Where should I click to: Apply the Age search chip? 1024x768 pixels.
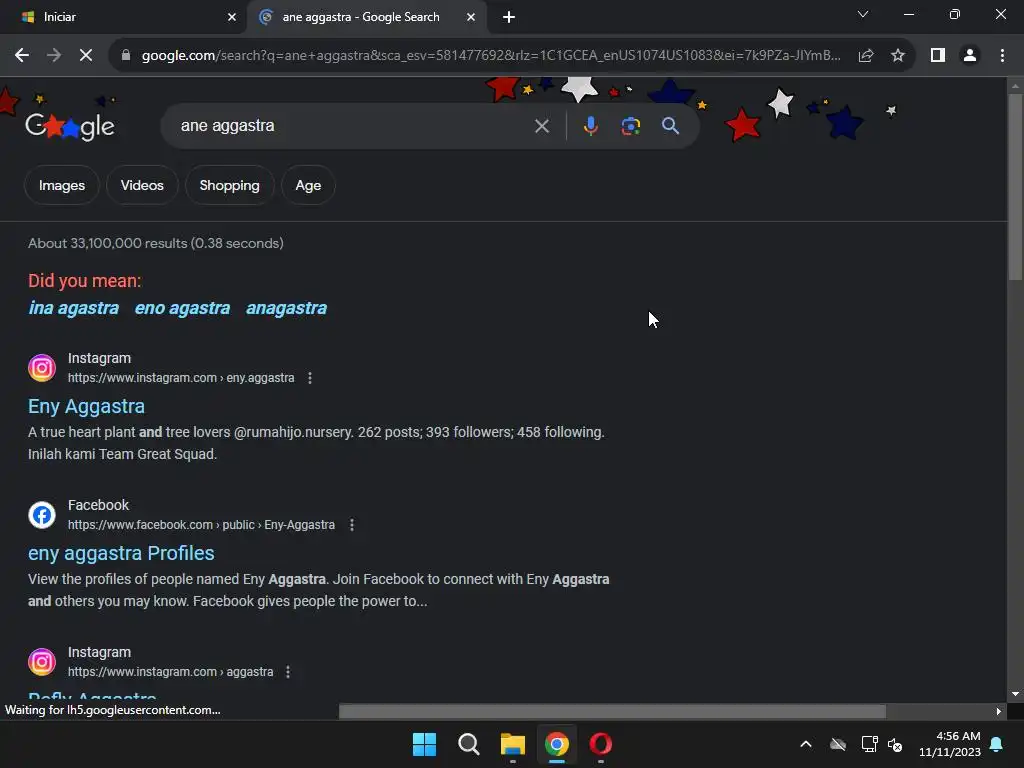[x=308, y=185]
